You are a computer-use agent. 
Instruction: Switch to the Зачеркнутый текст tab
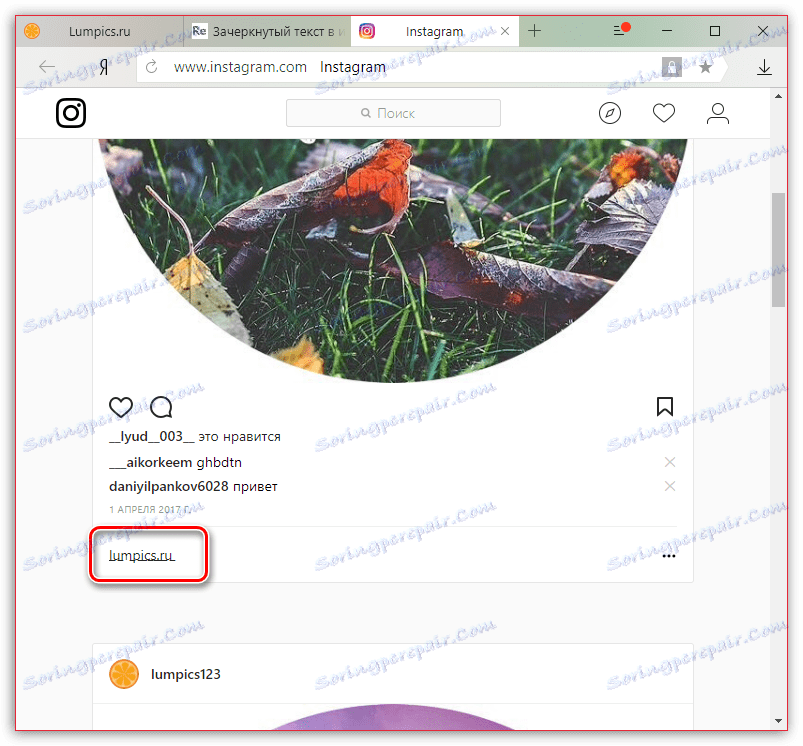click(267, 31)
